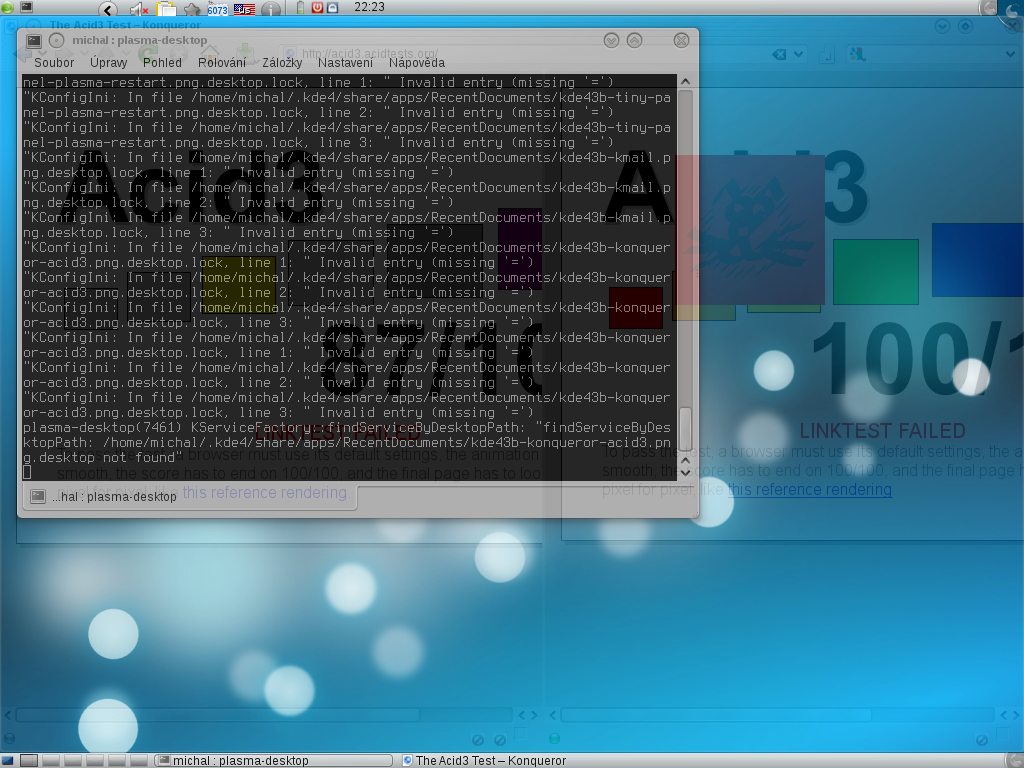1024x768 pixels.
Task: Click the red power button icon
Action: pyautogui.click(x=317, y=8)
